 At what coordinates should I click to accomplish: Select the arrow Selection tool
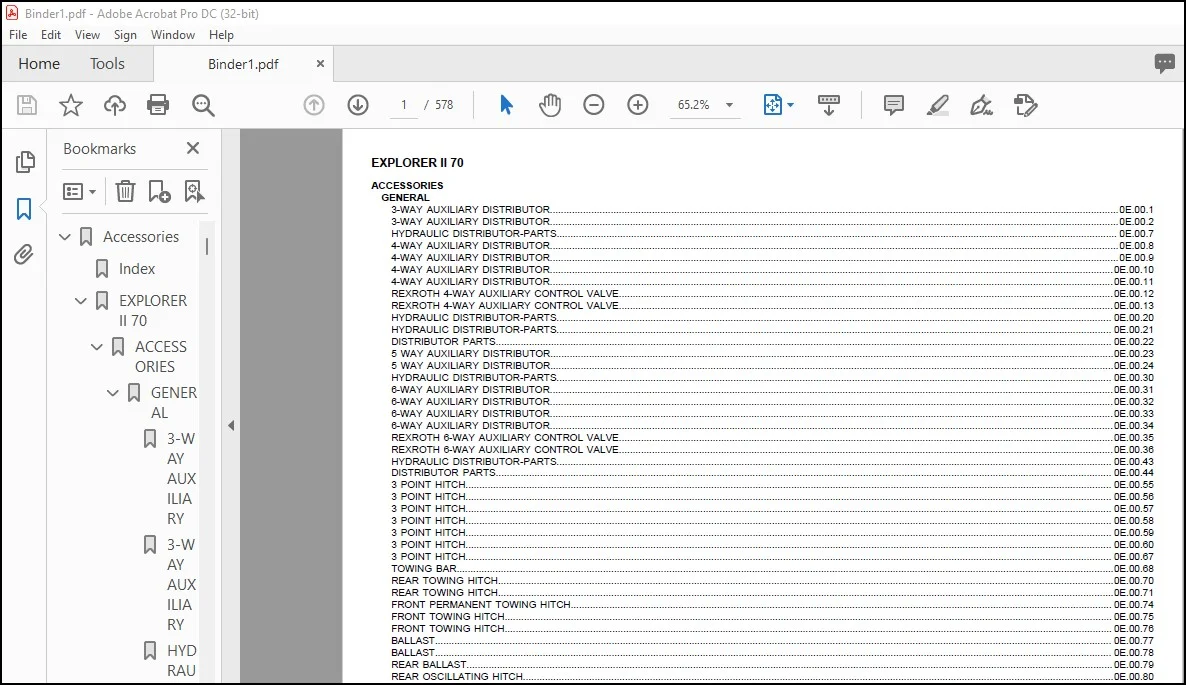pyautogui.click(x=506, y=105)
